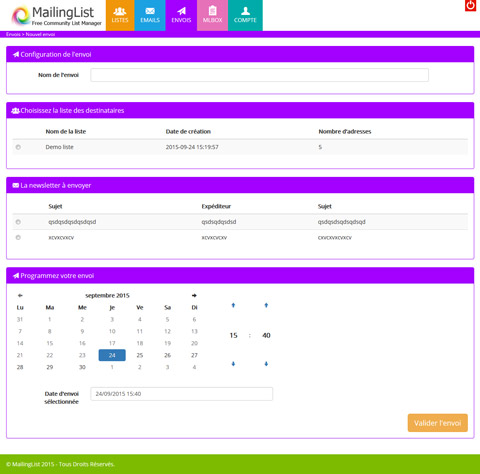The height and width of the screenshot is (474, 480).
Task: Pick day 25 in the calendar
Action: [x=140, y=355]
